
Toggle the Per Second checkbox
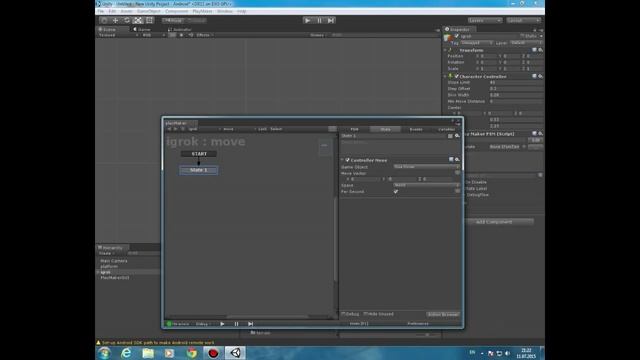tap(396, 191)
